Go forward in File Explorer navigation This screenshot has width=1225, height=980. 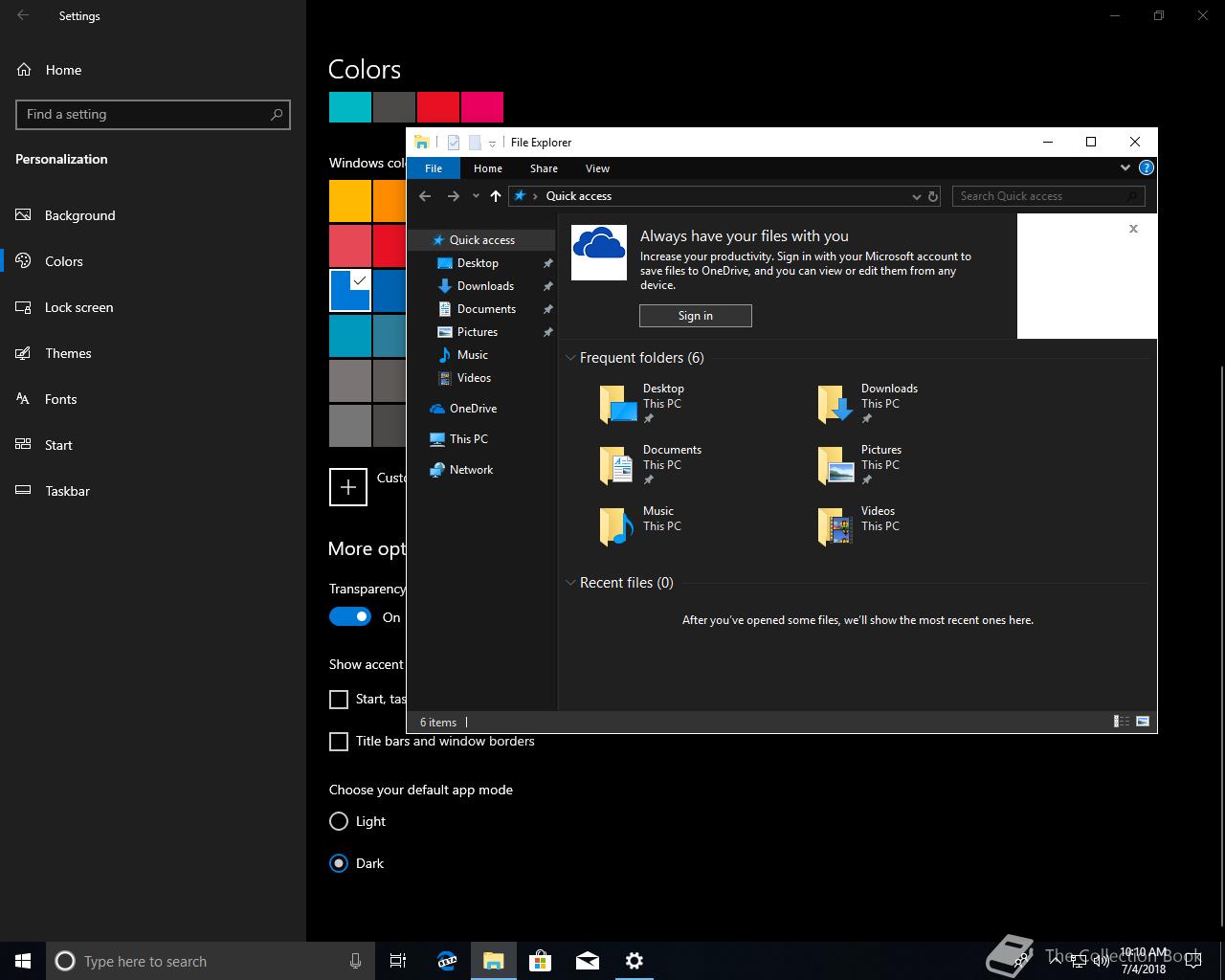click(454, 196)
